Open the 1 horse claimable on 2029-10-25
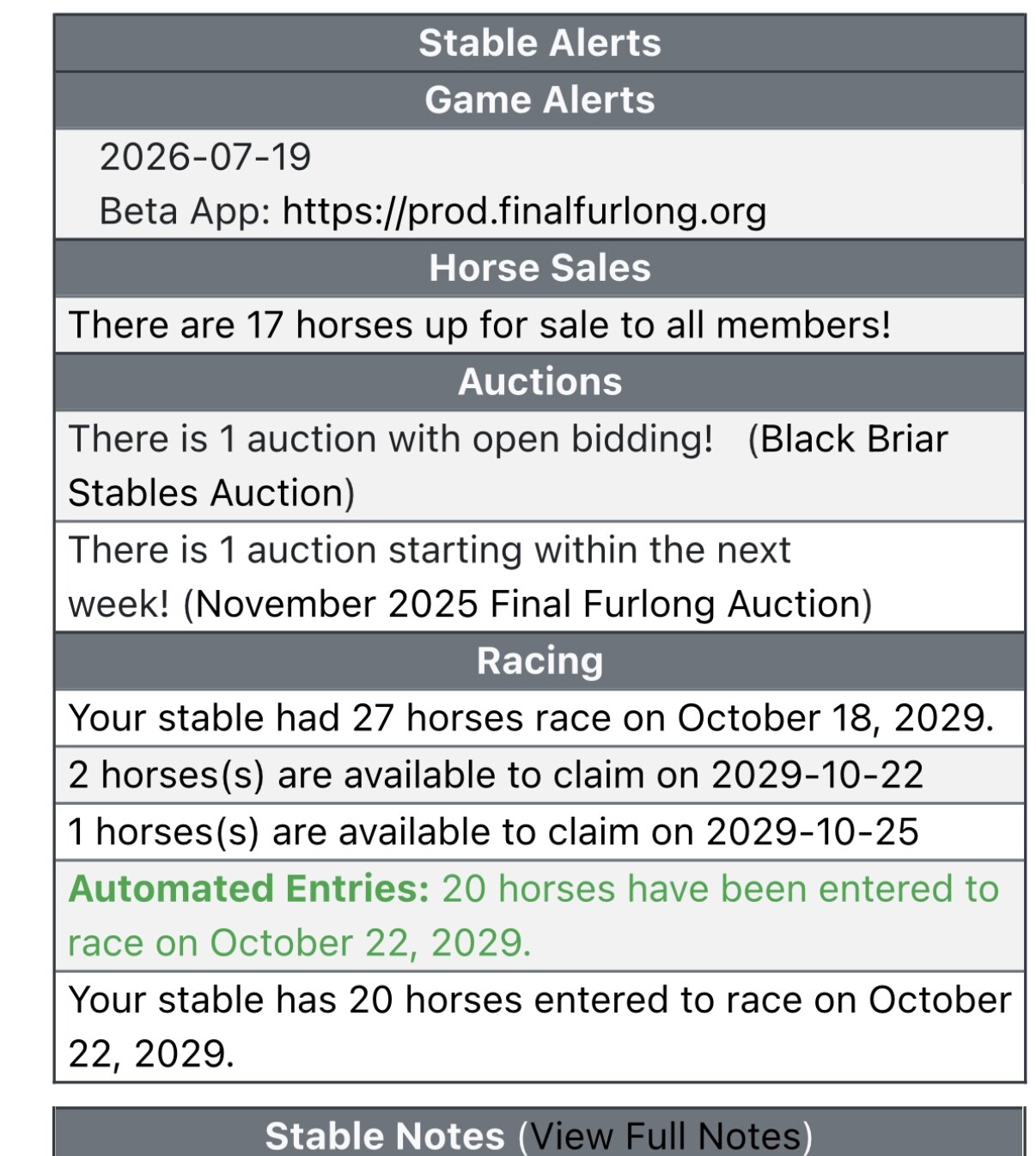 click(x=493, y=832)
